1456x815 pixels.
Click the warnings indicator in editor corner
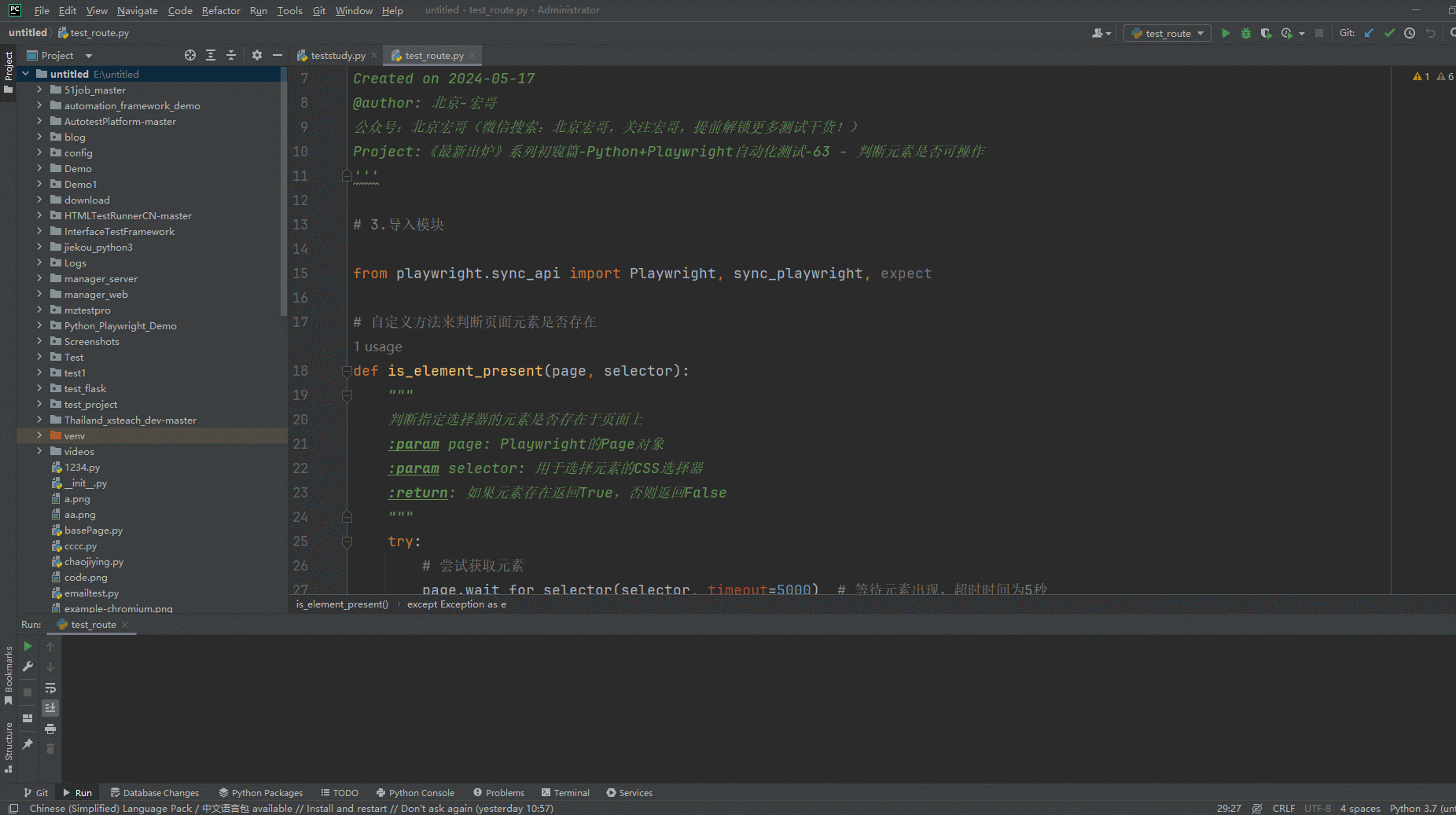[x=1432, y=76]
